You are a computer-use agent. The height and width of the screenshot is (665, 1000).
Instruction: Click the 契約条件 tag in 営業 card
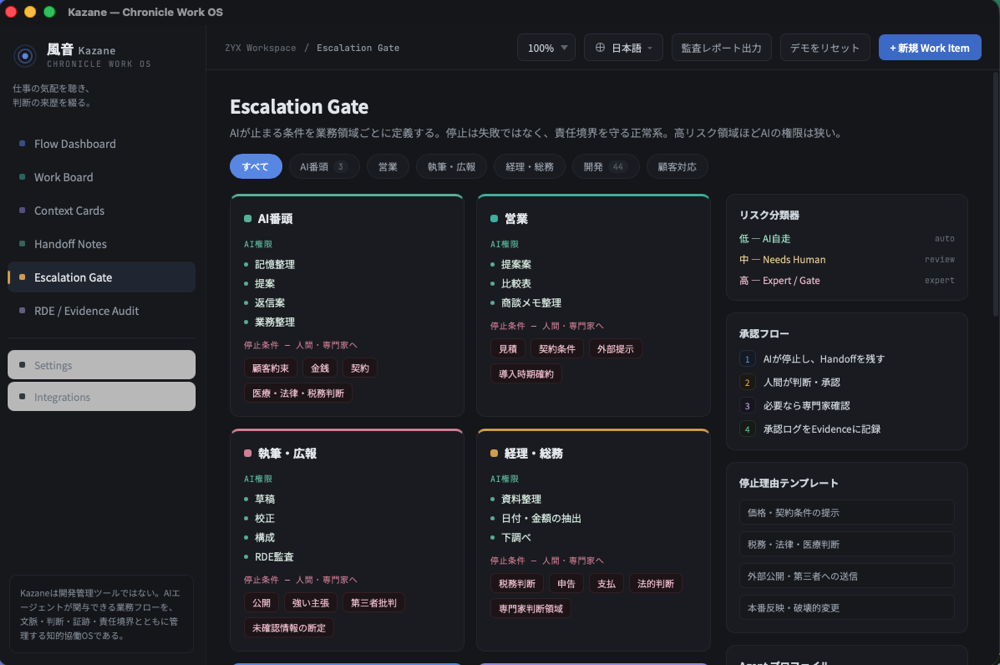[x=557, y=349]
